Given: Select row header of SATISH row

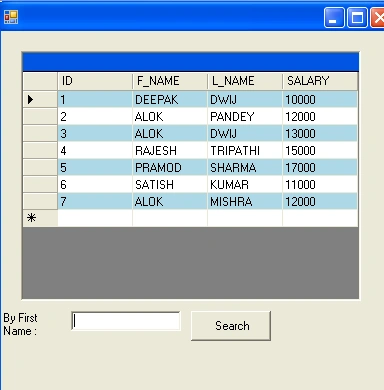Looking at the screenshot, I should coord(40,184).
